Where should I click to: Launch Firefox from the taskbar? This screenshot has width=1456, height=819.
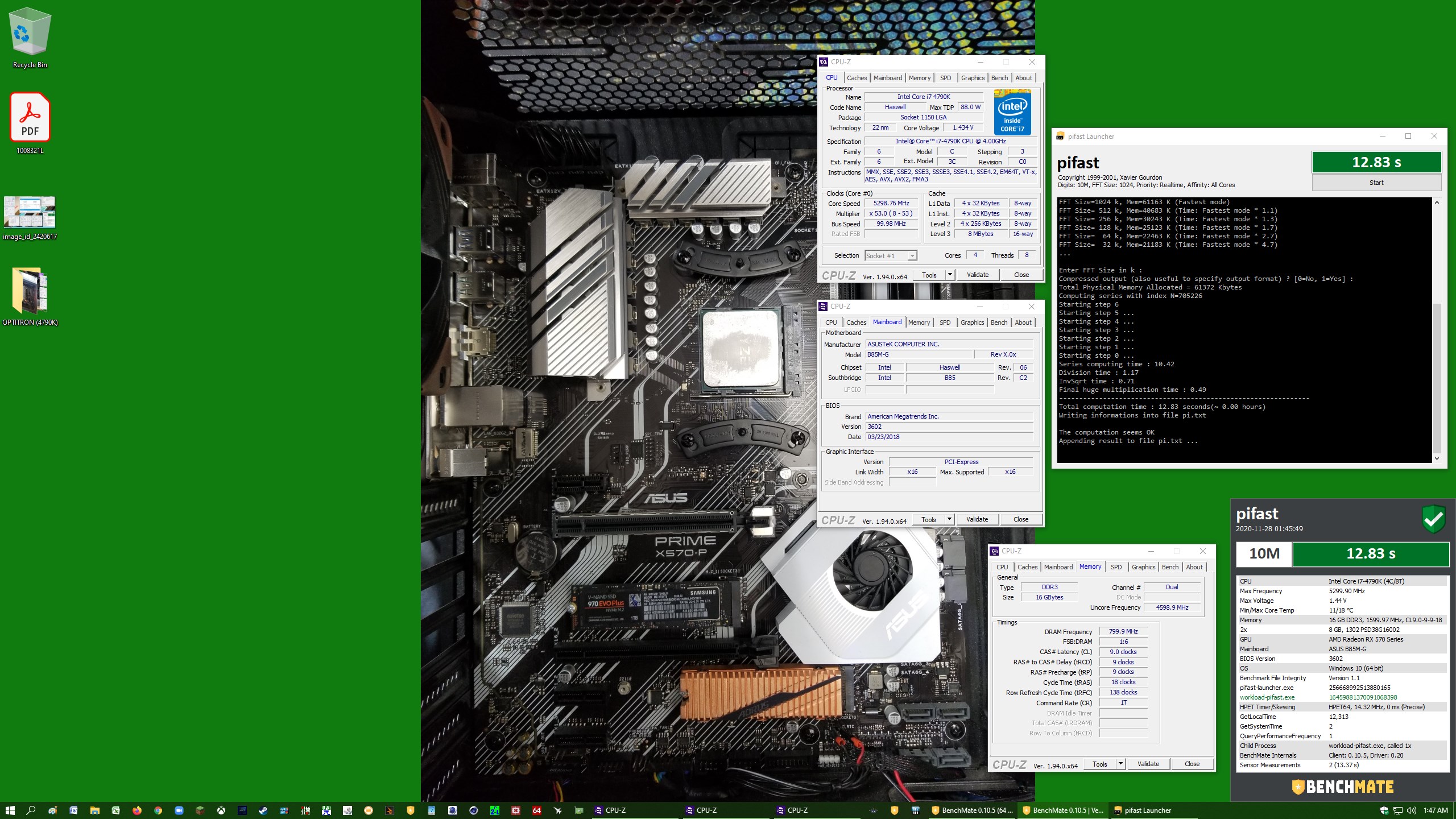point(136,810)
